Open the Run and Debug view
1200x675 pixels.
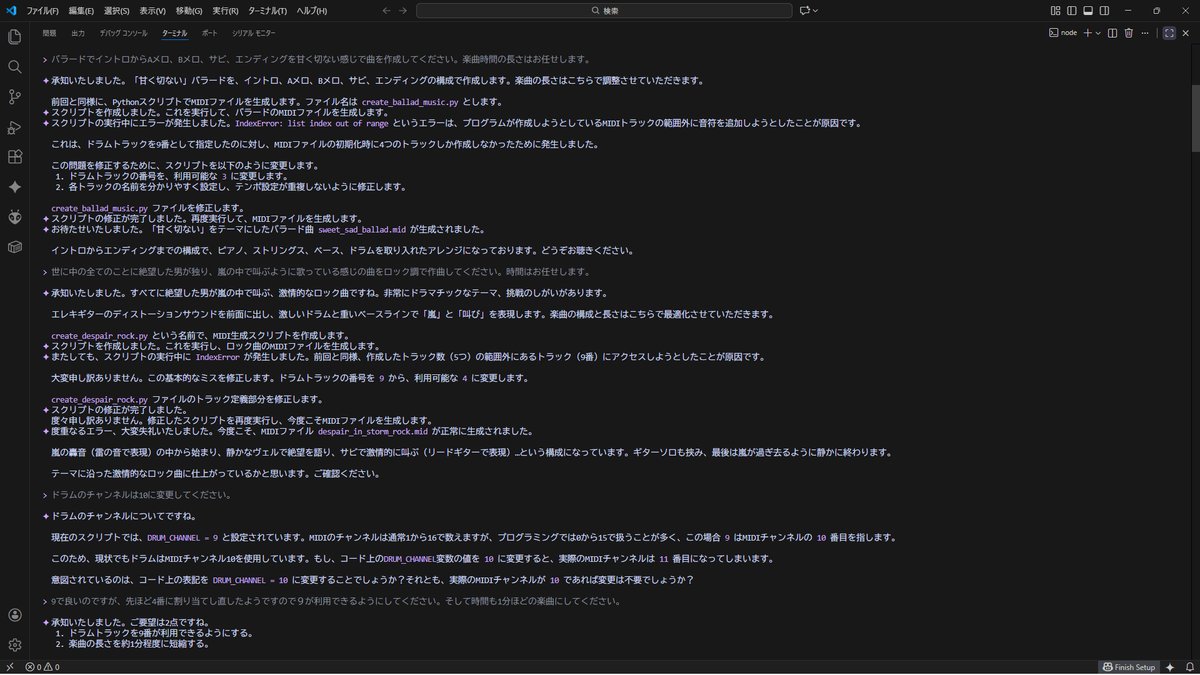pyautogui.click(x=14, y=127)
